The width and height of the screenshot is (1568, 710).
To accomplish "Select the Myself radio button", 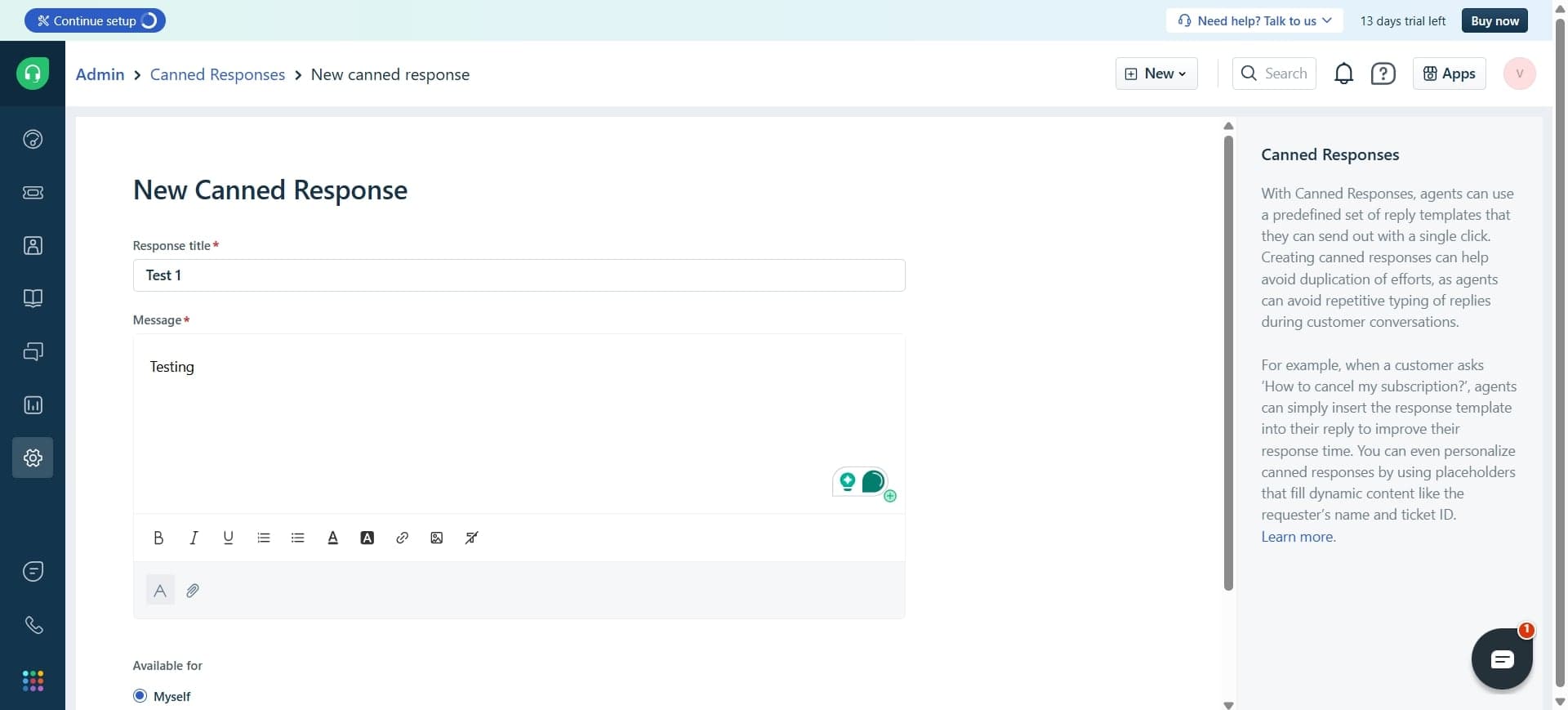I will 140,696.
